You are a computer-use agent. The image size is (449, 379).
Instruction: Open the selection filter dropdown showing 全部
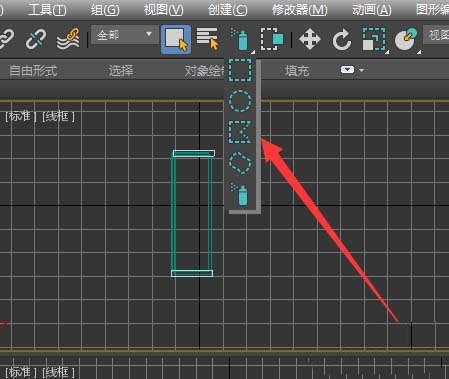[x=124, y=35]
